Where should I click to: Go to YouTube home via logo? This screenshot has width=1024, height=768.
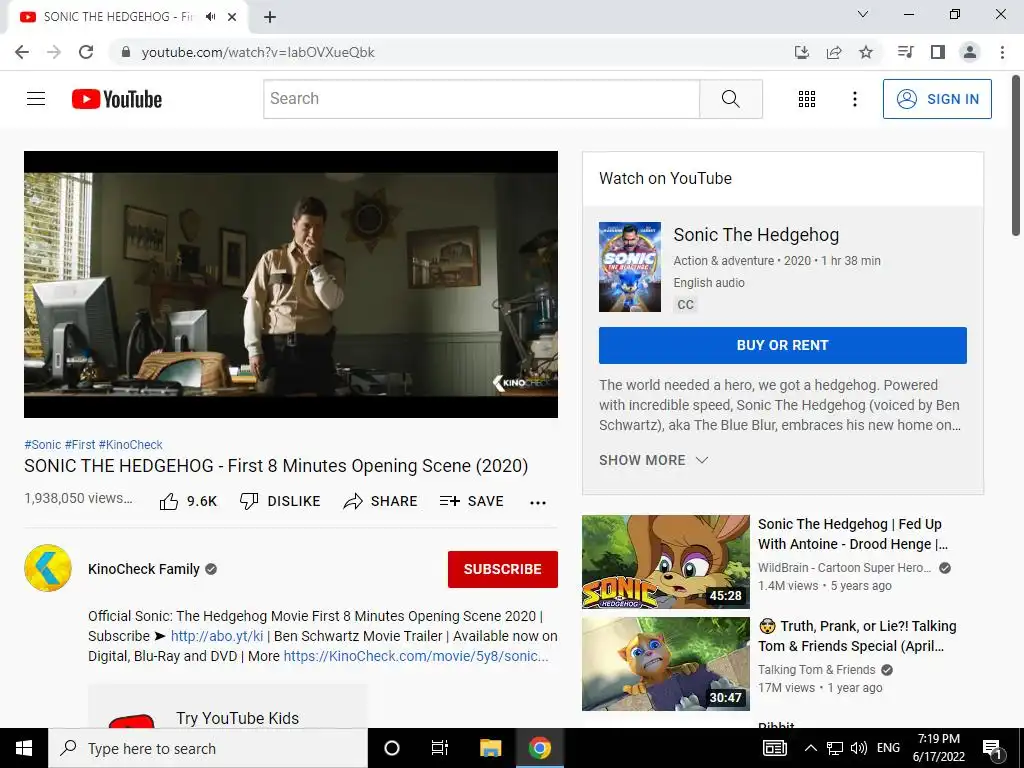click(x=117, y=99)
